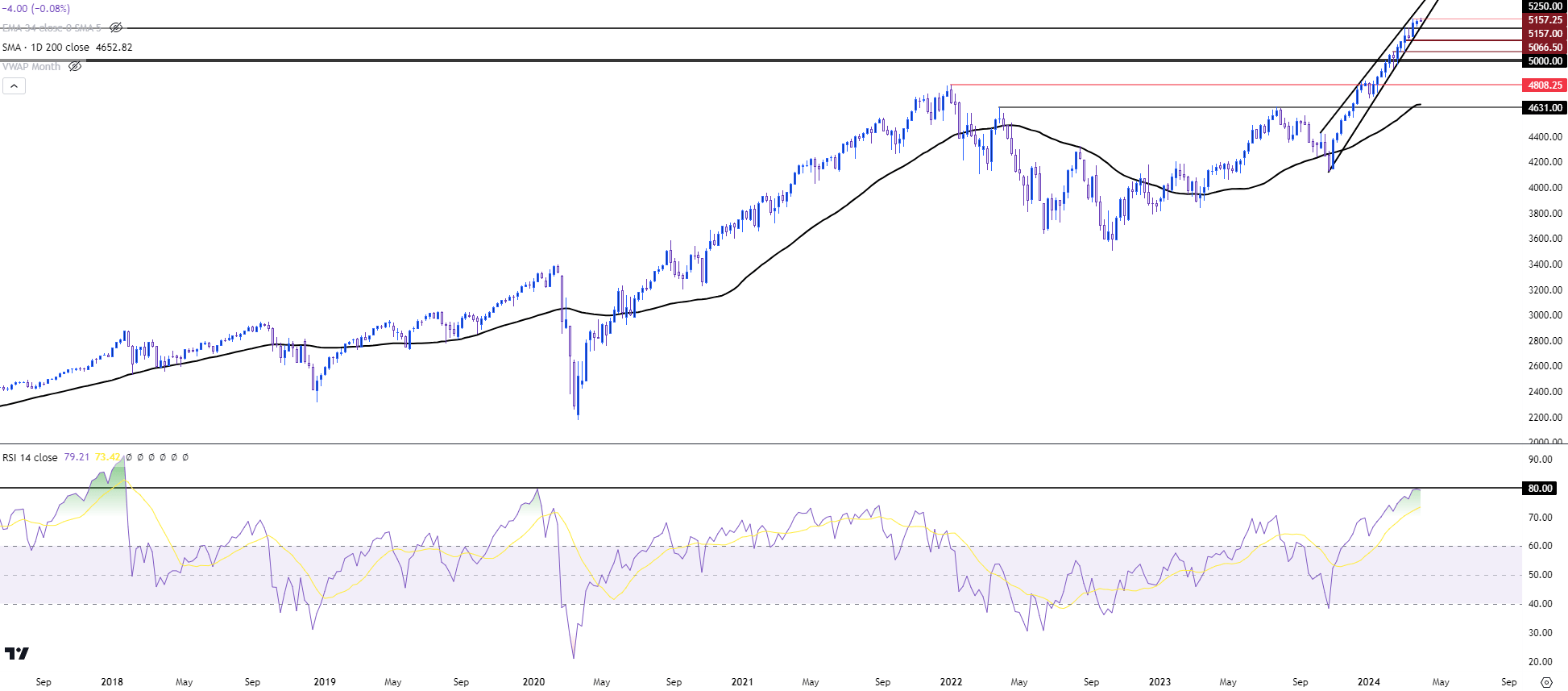
Task: Show the hidden EMA 34 indicator via eye icon
Action: pyautogui.click(x=116, y=27)
